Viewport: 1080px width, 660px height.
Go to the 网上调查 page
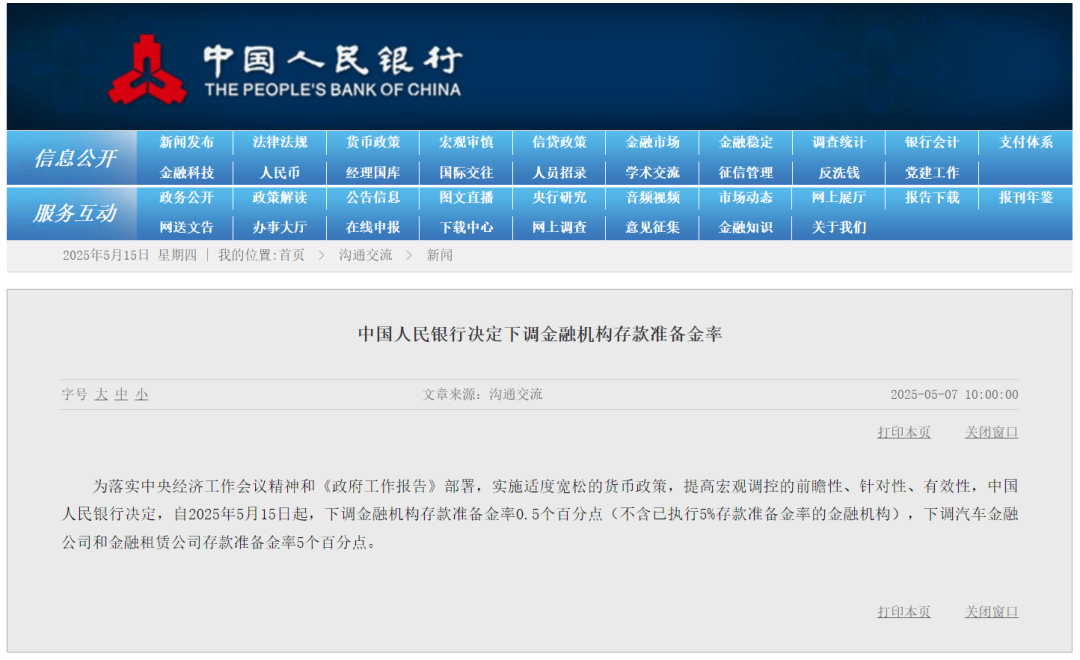coord(559,227)
